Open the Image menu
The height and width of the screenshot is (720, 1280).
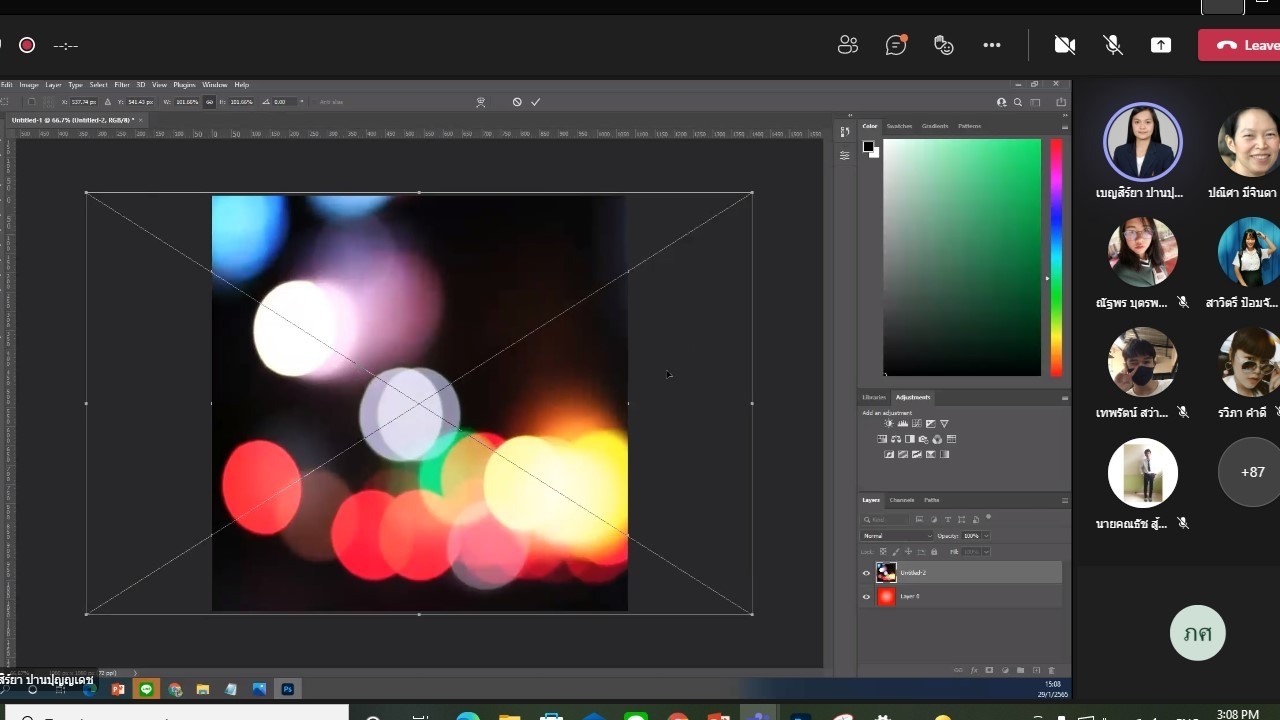29,85
